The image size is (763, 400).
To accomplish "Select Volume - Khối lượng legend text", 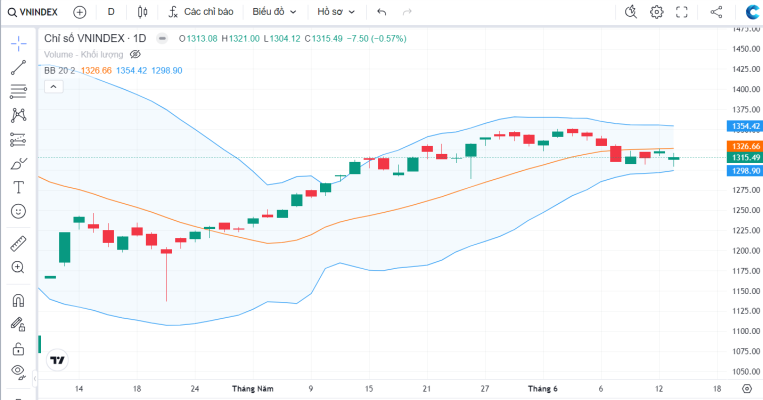I will (x=84, y=55).
